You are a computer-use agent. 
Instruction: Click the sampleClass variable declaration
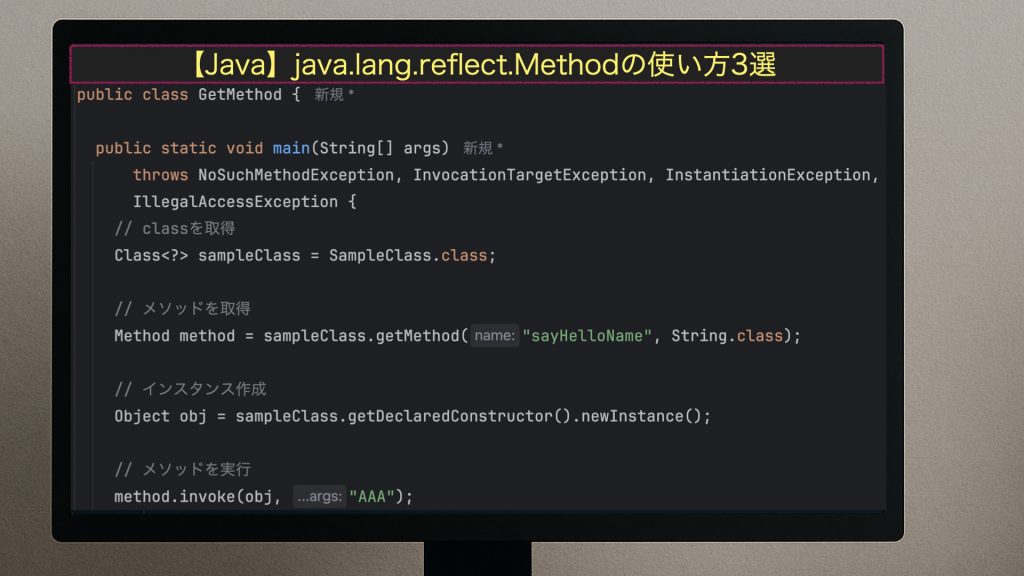pos(249,255)
